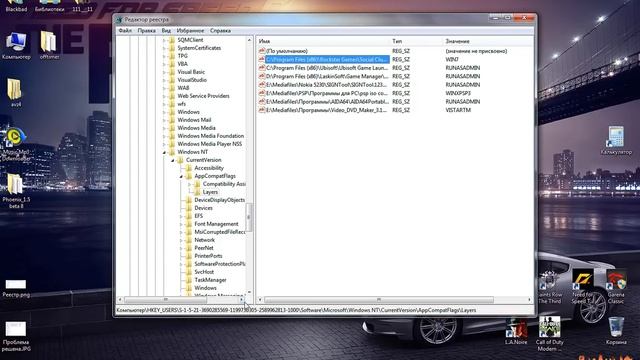Viewport: 640px width, 360px height.
Task: Open the Компьютер desktop icon
Action: (16, 46)
